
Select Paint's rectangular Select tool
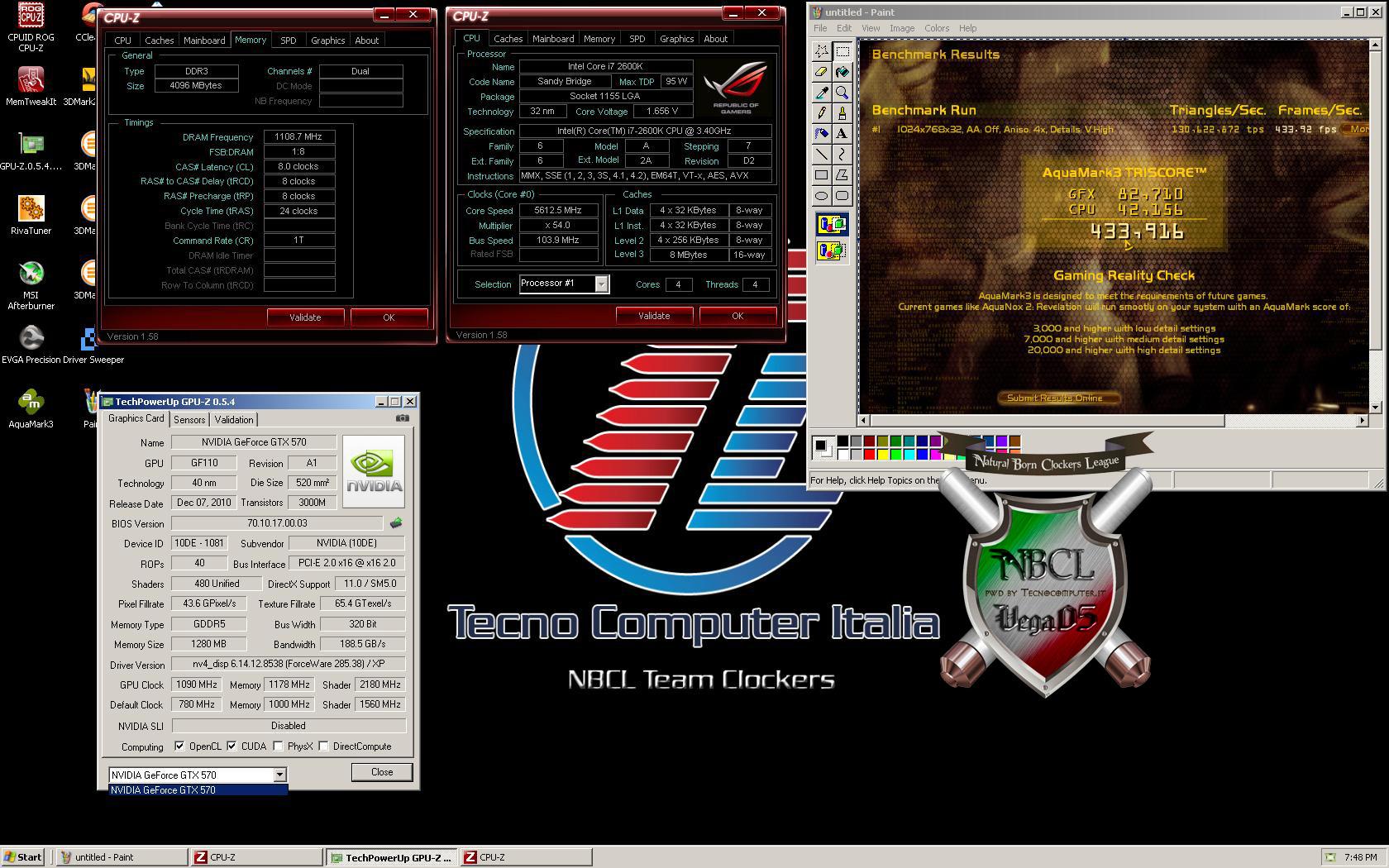click(842, 51)
